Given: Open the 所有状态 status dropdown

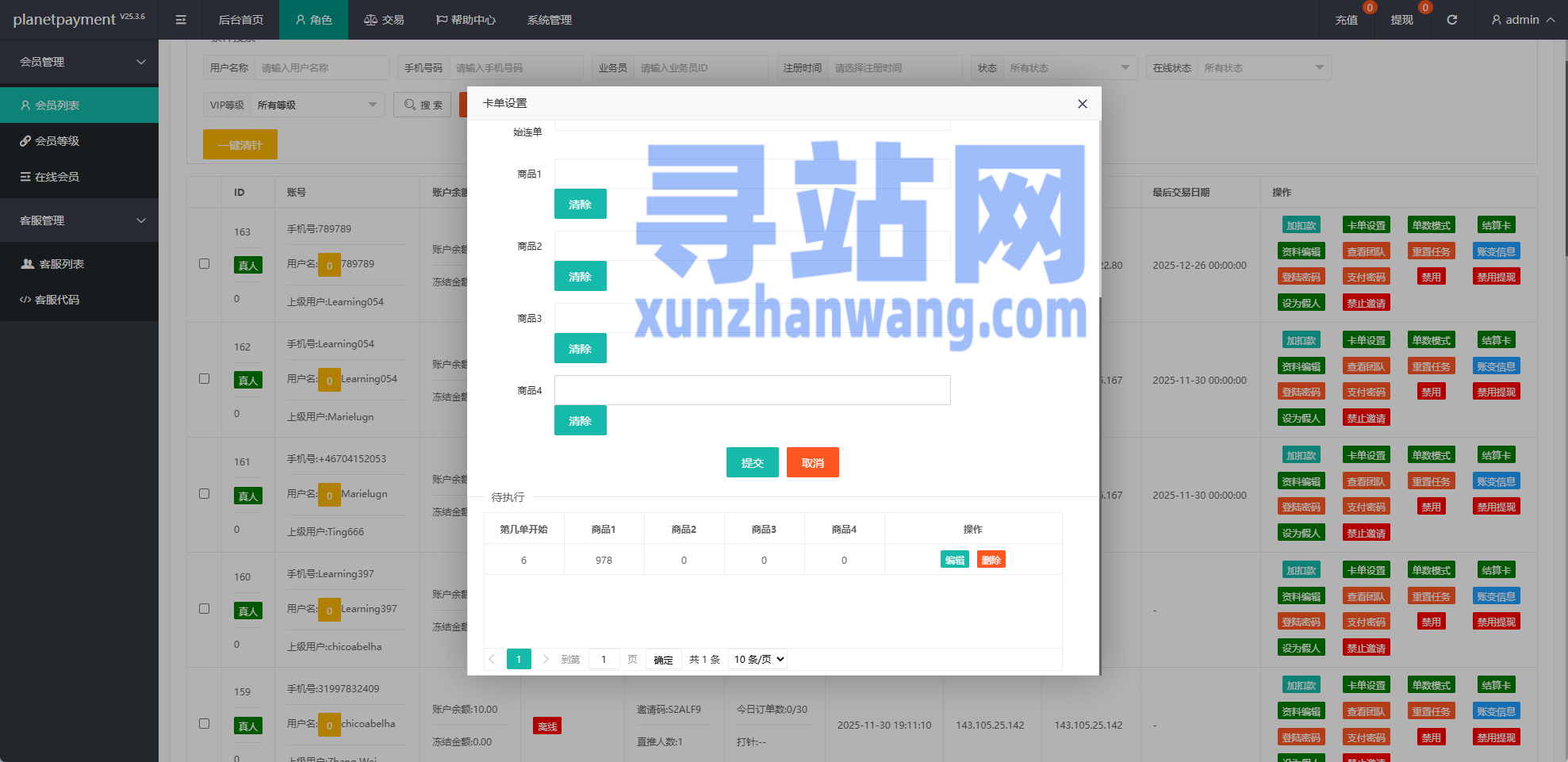Looking at the screenshot, I should coord(1070,67).
